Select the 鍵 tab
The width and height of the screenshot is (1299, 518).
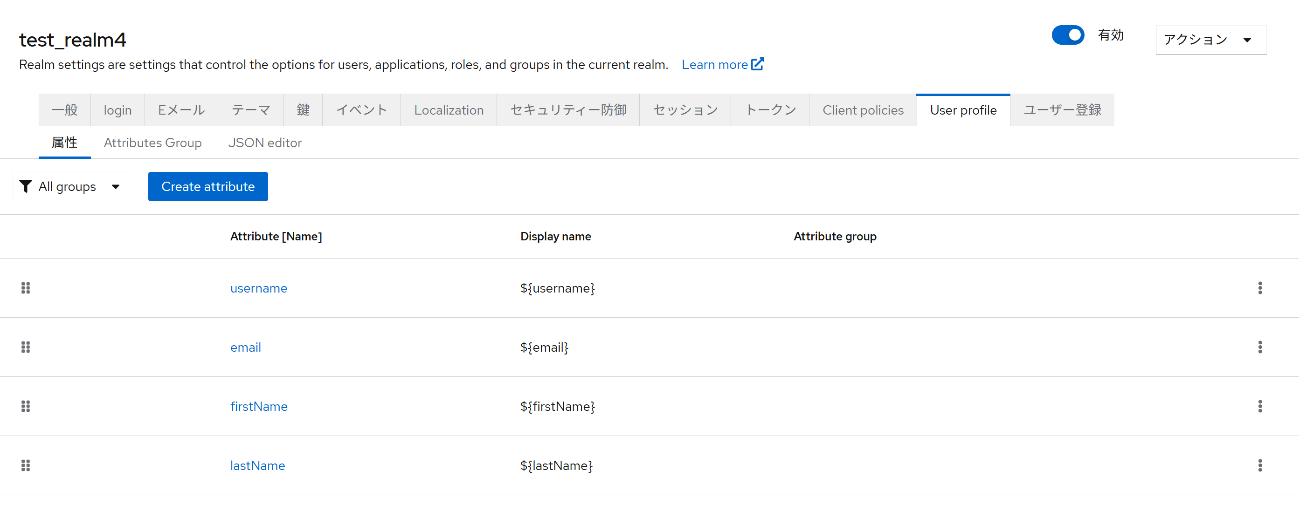pos(303,110)
